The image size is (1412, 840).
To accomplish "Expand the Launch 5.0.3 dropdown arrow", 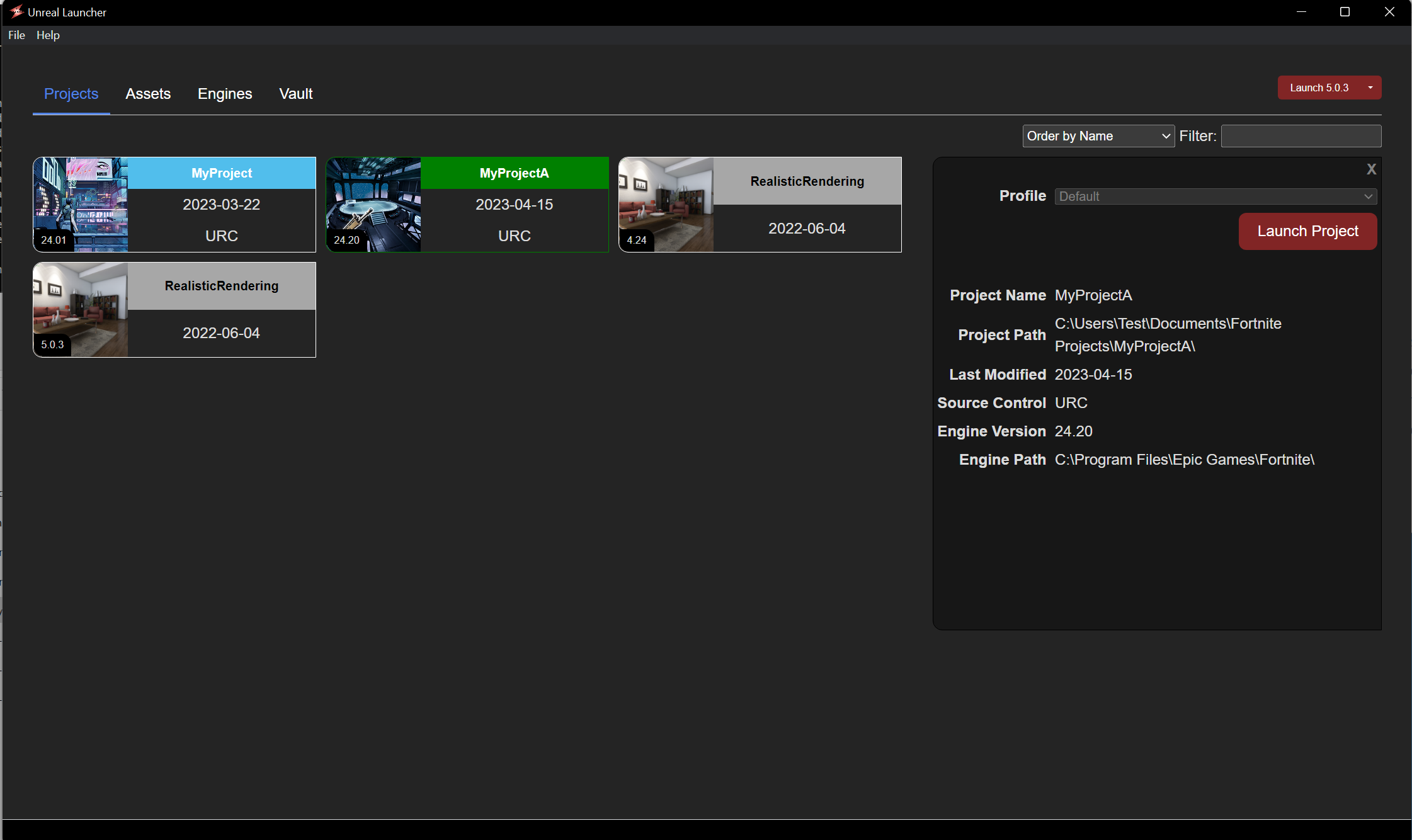I will click(1370, 88).
